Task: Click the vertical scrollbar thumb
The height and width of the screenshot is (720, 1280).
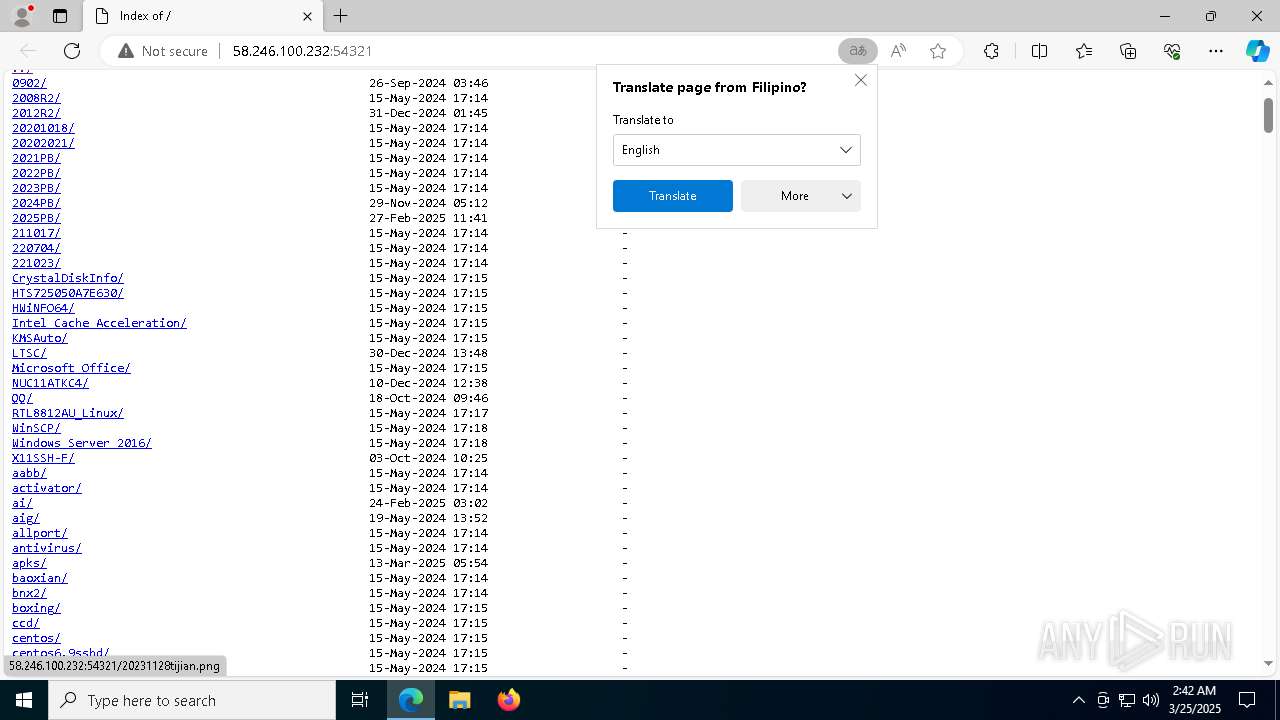Action: click(1268, 115)
